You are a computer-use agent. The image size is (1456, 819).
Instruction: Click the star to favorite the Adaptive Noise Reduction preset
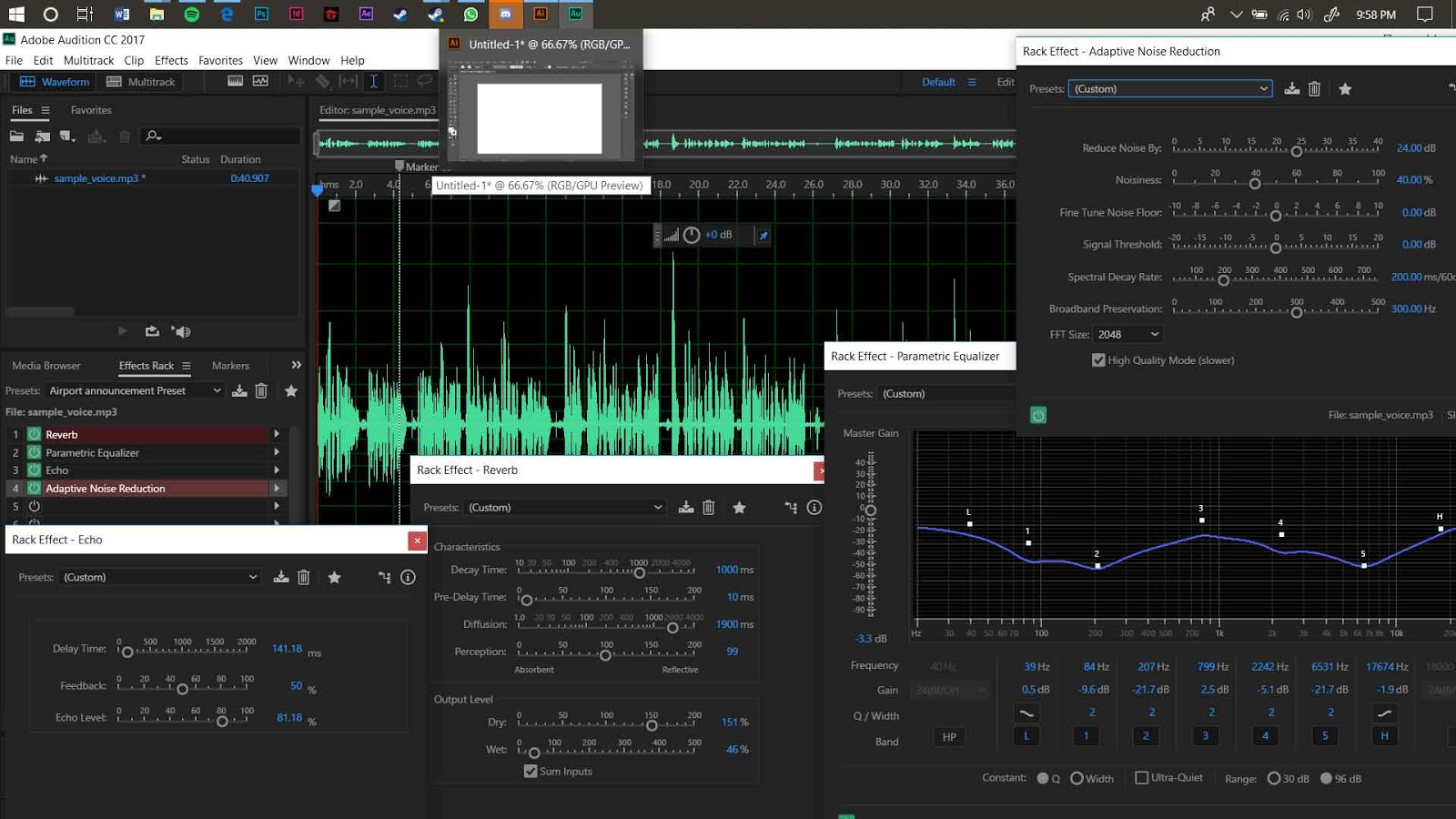1346,88
